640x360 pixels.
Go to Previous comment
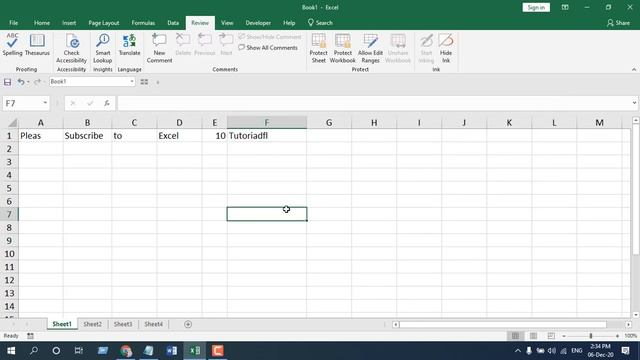tap(204, 45)
